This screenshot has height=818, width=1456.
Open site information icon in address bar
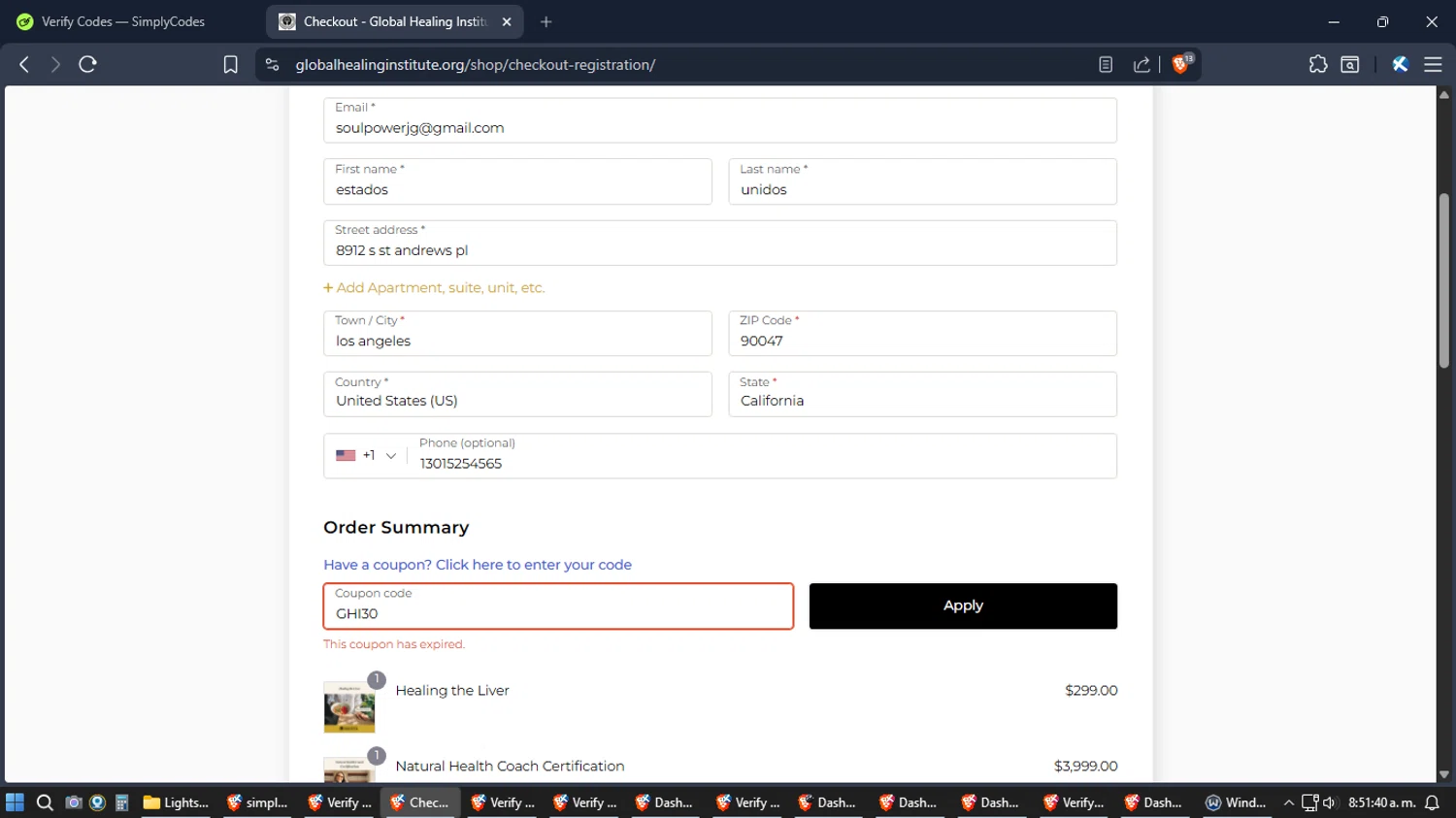pyautogui.click(x=273, y=64)
